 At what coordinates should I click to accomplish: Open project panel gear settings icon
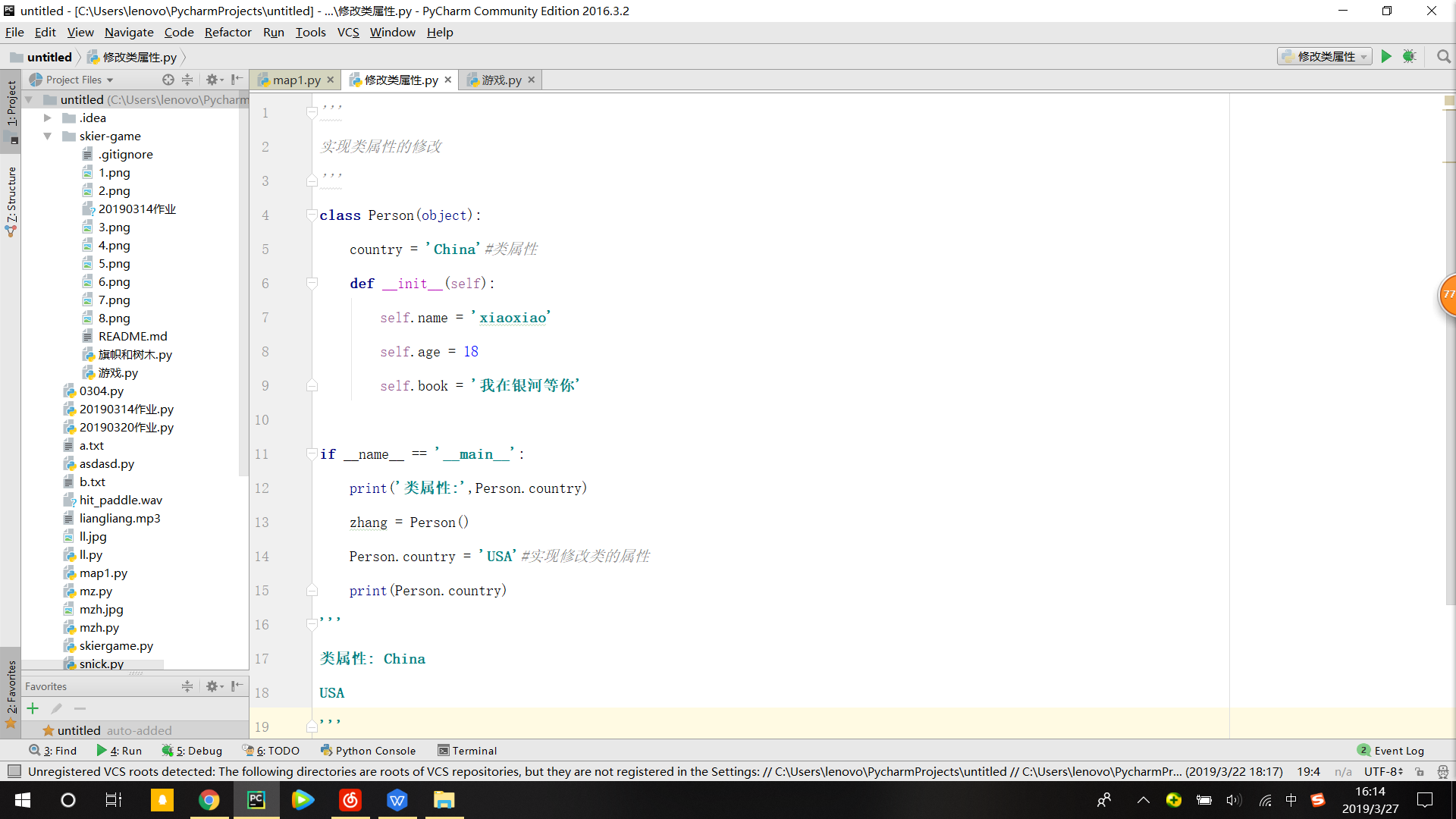coord(212,80)
